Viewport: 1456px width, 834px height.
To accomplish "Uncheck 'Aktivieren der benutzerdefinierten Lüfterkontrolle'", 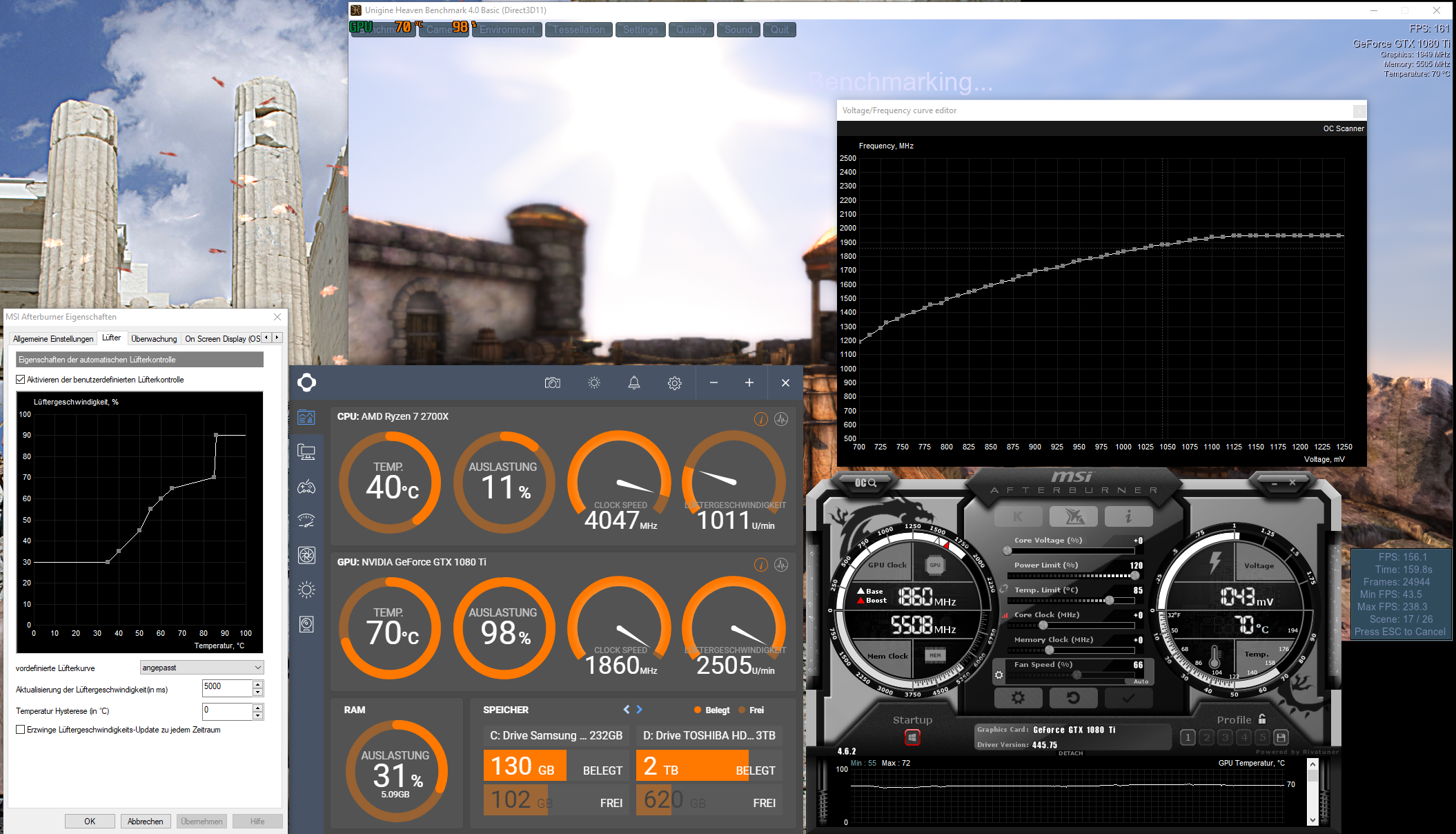I will (20, 380).
